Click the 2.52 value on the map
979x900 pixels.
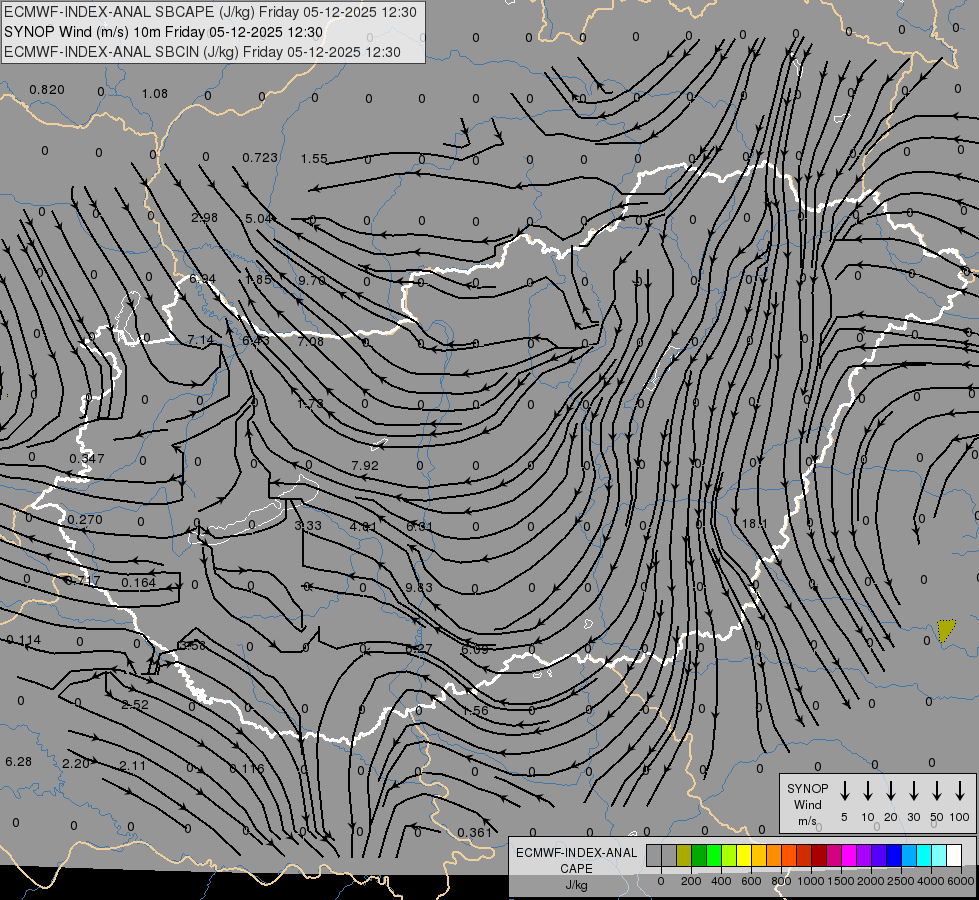(x=135, y=705)
